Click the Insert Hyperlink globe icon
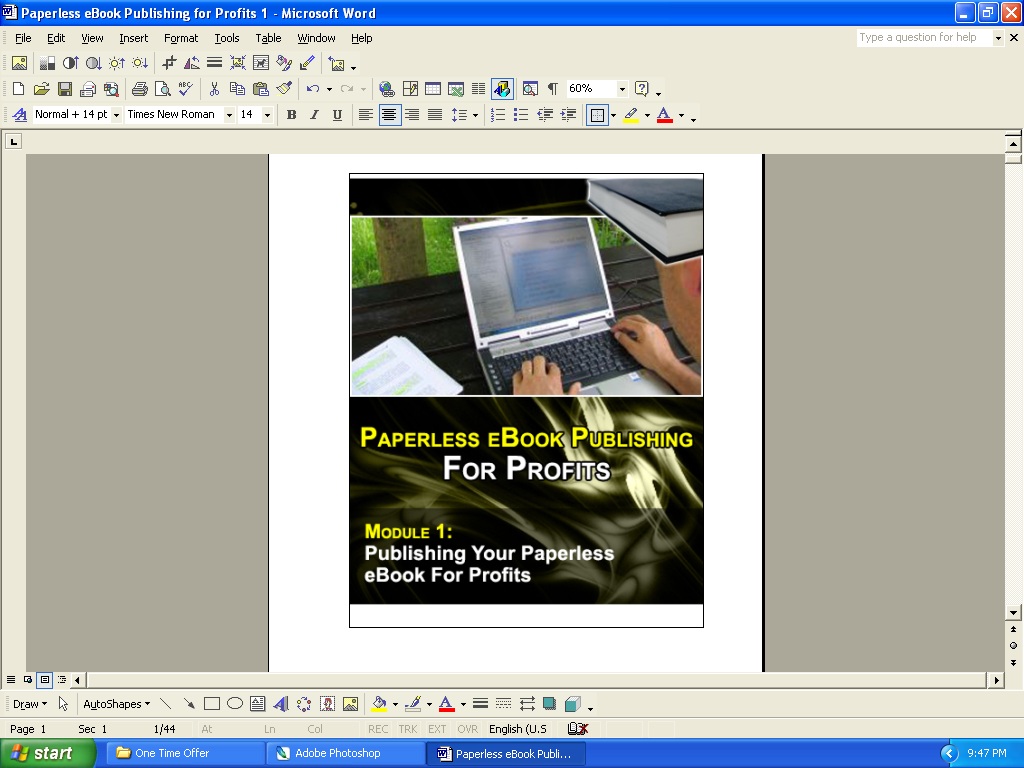The height and width of the screenshot is (768, 1024). pos(386,89)
